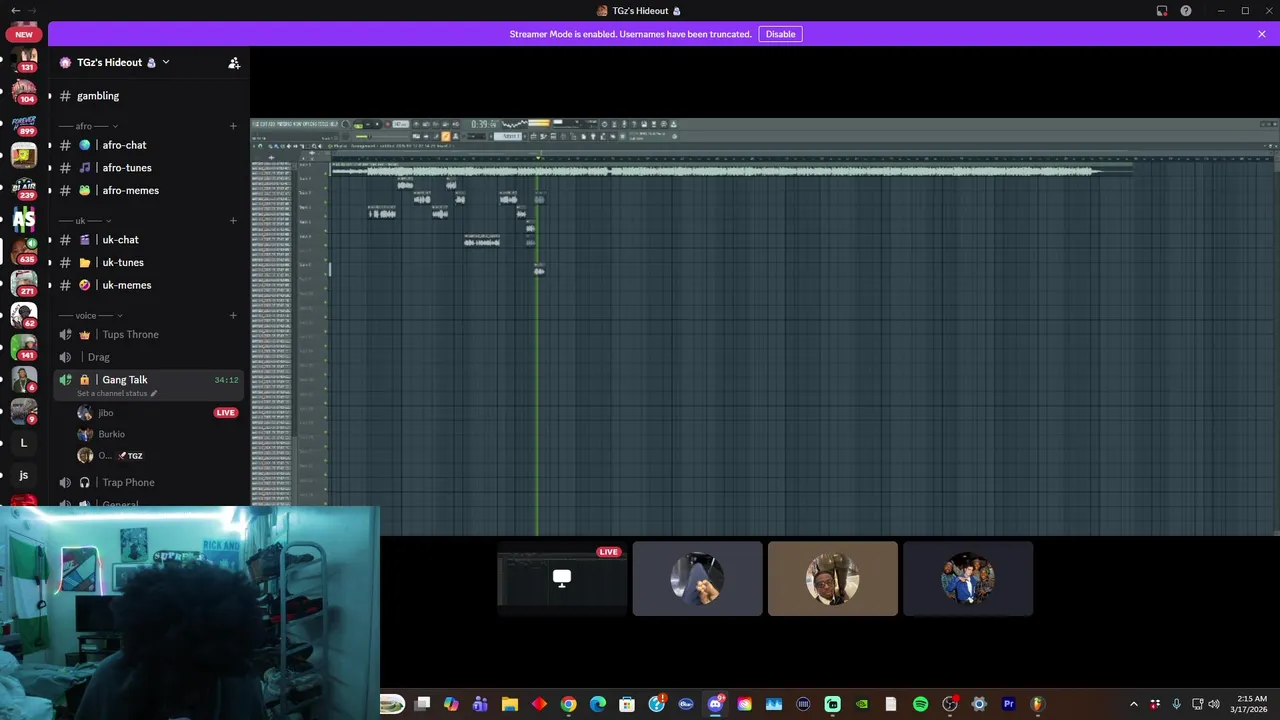Switch to the server with the 131 badge
This screenshot has height=720, width=1280.
24,59
